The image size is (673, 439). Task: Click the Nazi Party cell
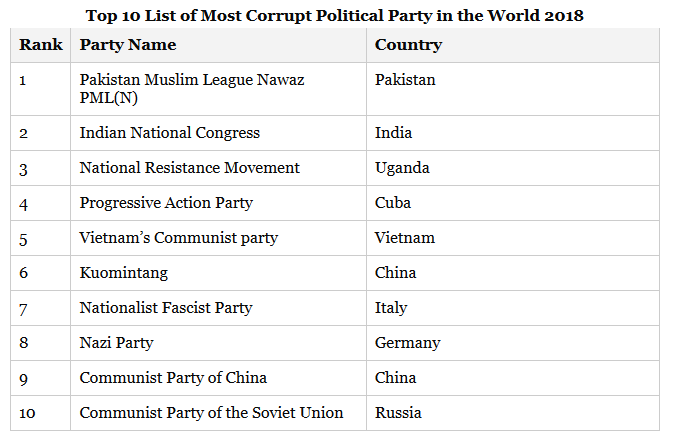point(117,343)
